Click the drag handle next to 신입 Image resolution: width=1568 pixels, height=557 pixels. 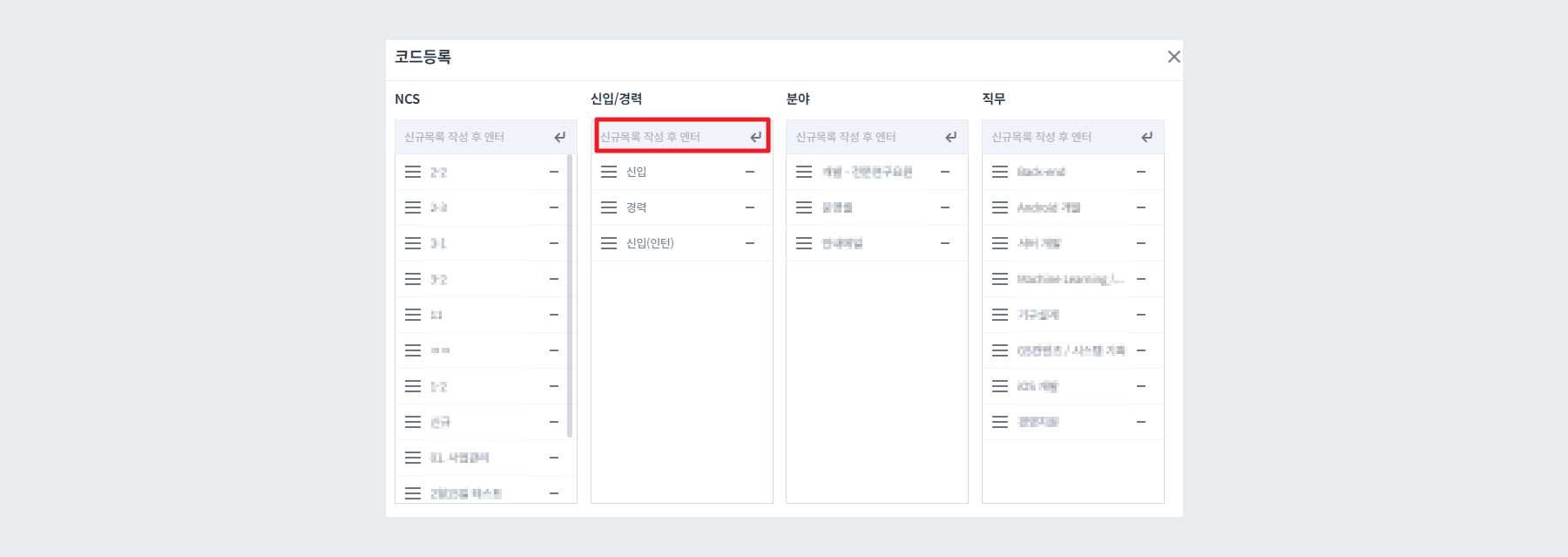pyautogui.click(x=610, y=172)
